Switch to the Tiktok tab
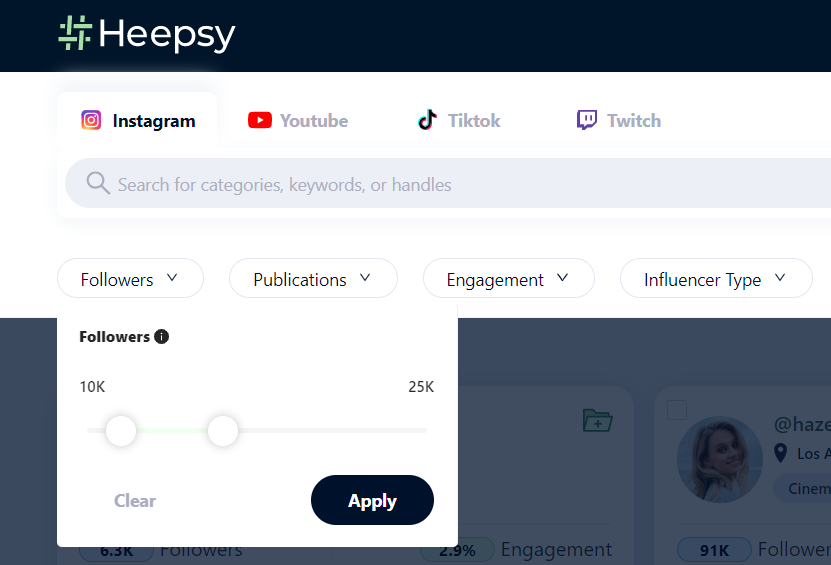Image resolution: width=831 pixels, height=565 pixels. point(459,120)
